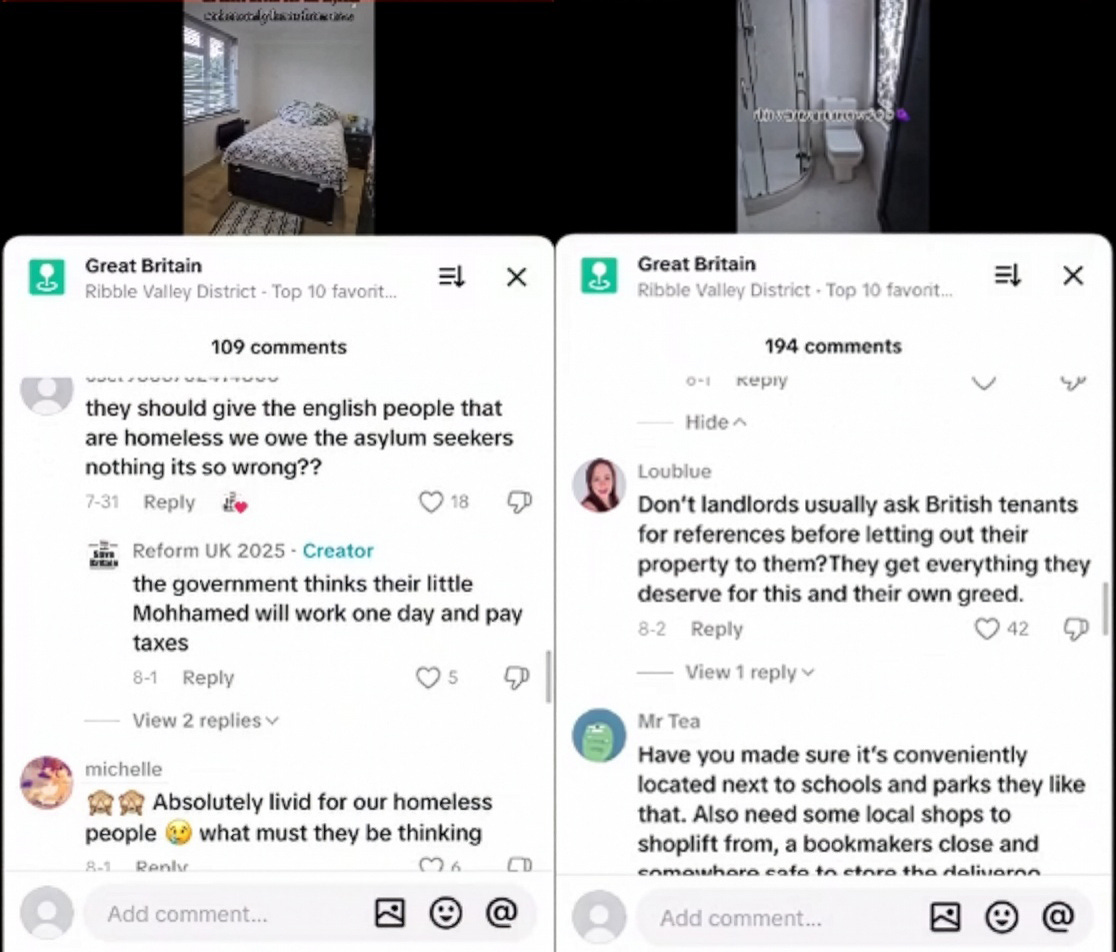Click the sort icon in the 194 comments panel
This screenshot has width=1116, height=952.
pyautogui.click(x=1007, y=275)
